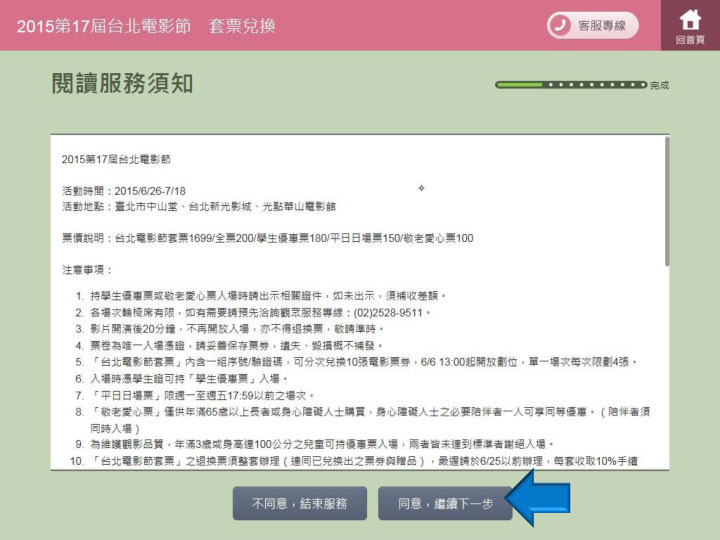The height and width of the screenshot is (540, 720).
Task: Open the 客服專線 customer service hotline
Action: point(592,25)
